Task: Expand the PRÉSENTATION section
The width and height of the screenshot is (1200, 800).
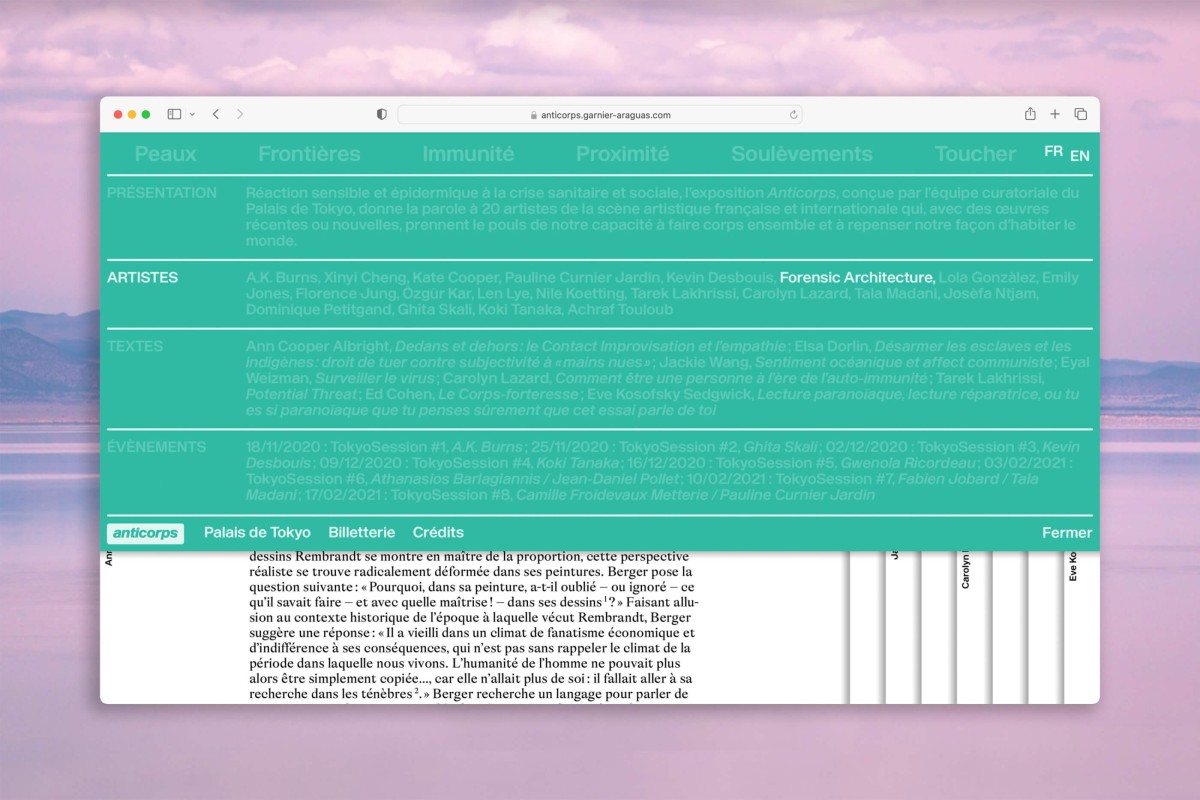Action: point(163,192)
